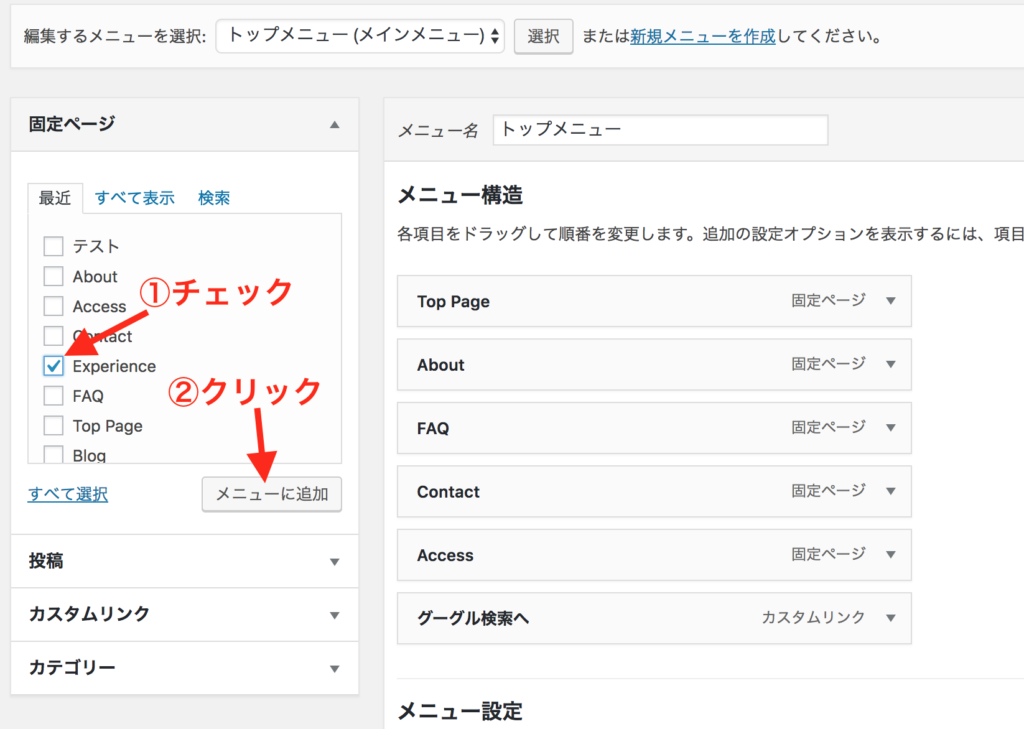The image size is (1024, 729).
Task: Expand the カテゴリー section
Action: click(x=335, y=669)
